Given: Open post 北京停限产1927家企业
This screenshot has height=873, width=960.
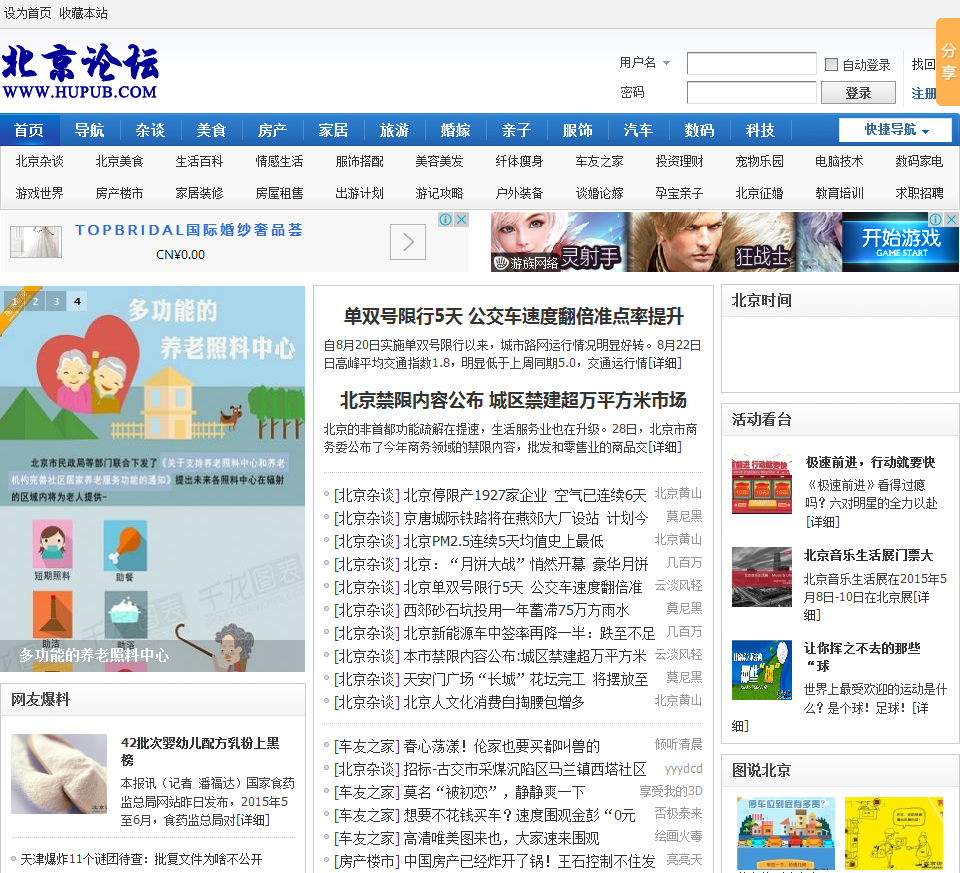Looking at the screenshot, I should tap(525, 495).
